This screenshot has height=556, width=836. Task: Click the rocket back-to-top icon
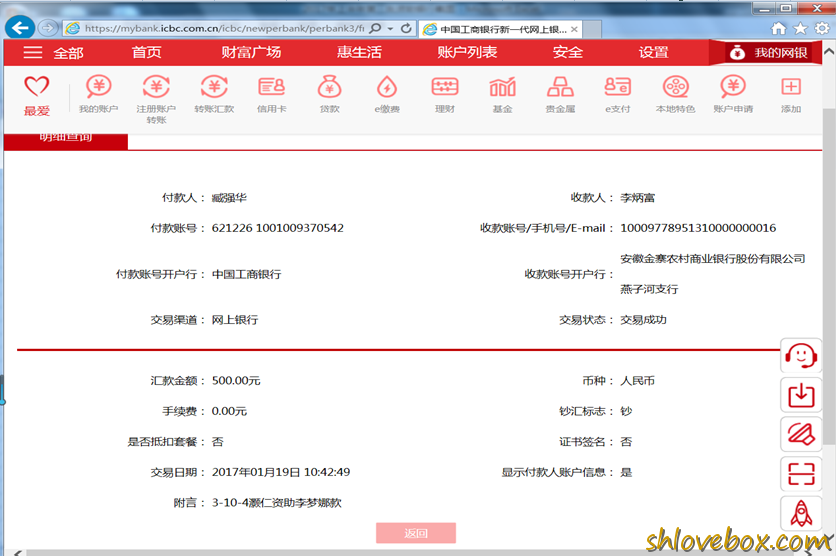click(801, 513)
